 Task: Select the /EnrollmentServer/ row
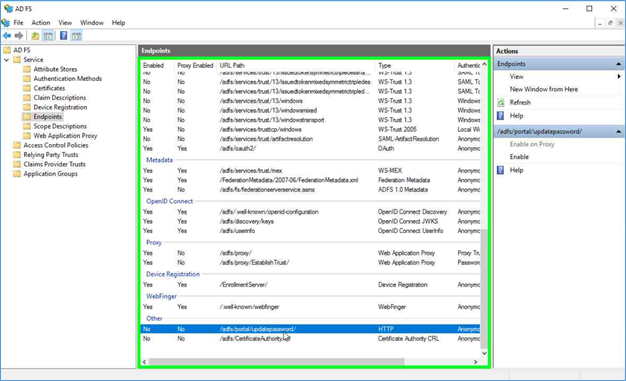pos(310,285)
